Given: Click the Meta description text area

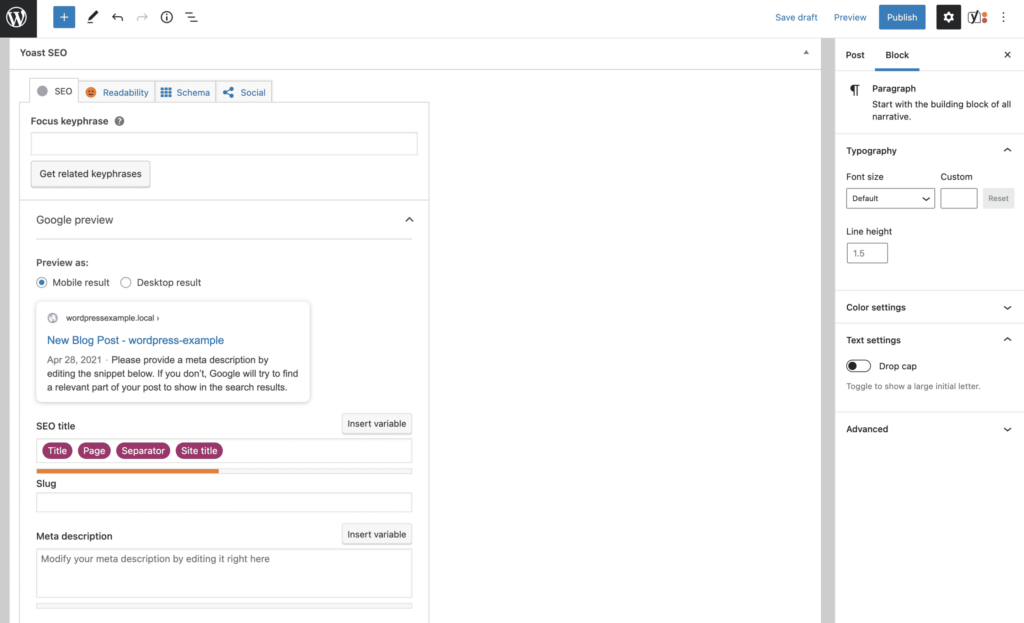Looking at the screenshot, I should [x=224, y=573].
